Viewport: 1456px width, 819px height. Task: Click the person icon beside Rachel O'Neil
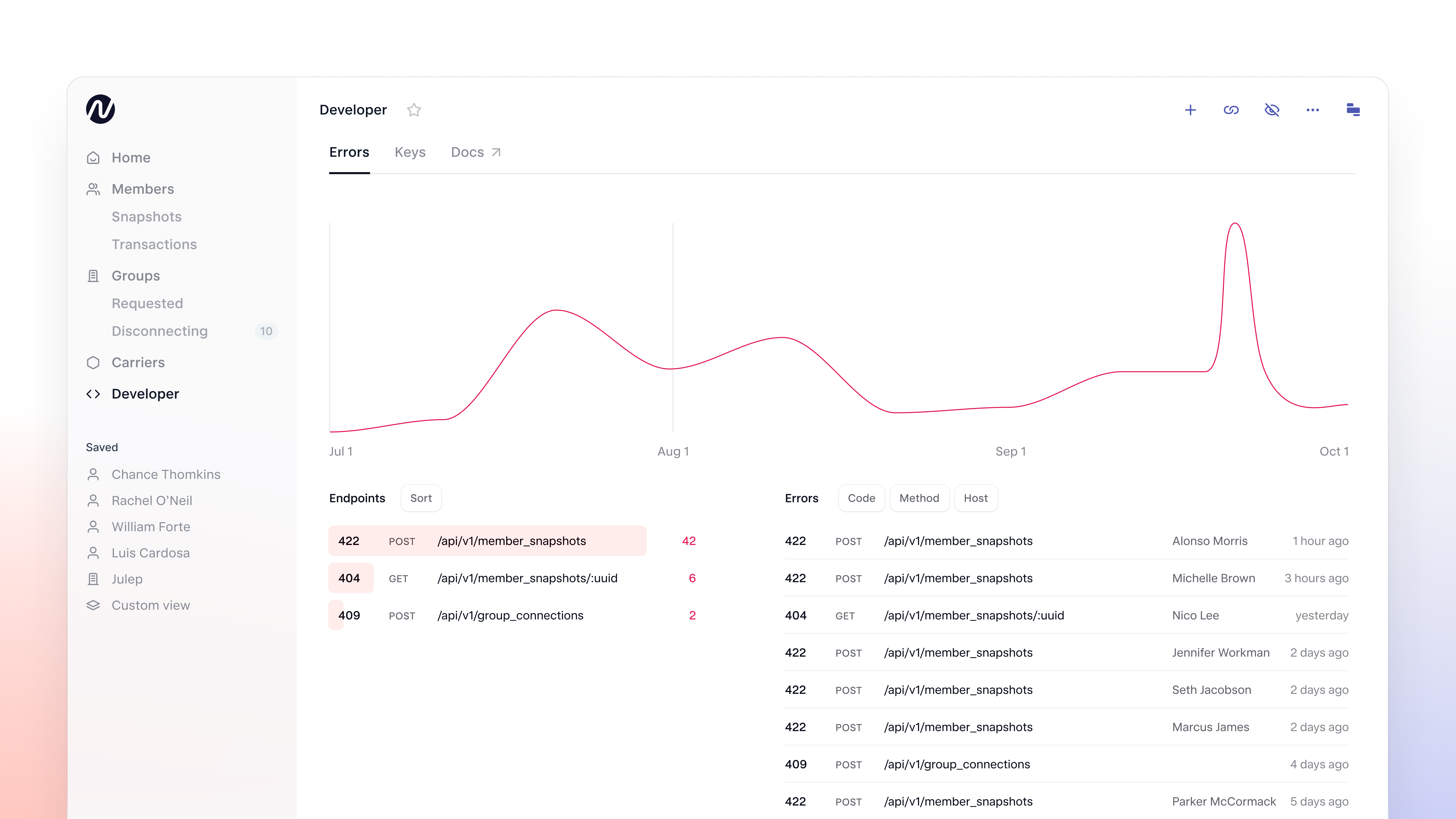coord(93,500)
